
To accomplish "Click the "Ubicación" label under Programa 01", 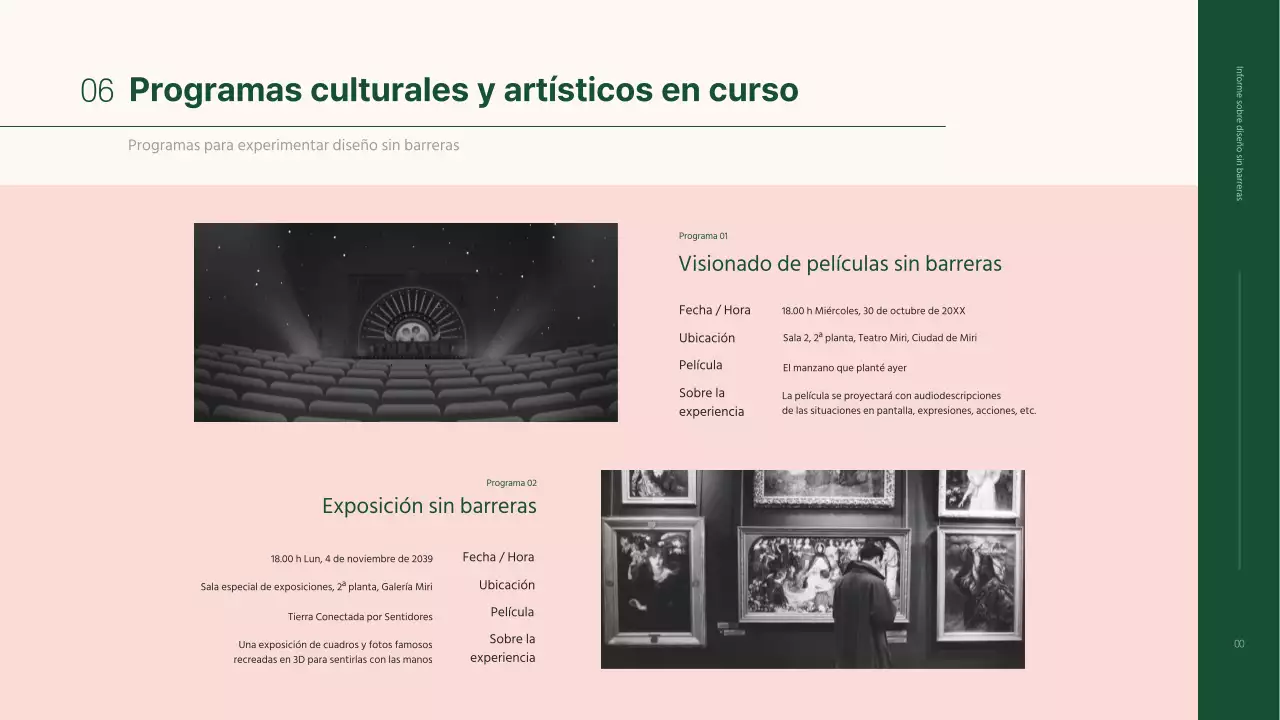I will coord(706,338).
